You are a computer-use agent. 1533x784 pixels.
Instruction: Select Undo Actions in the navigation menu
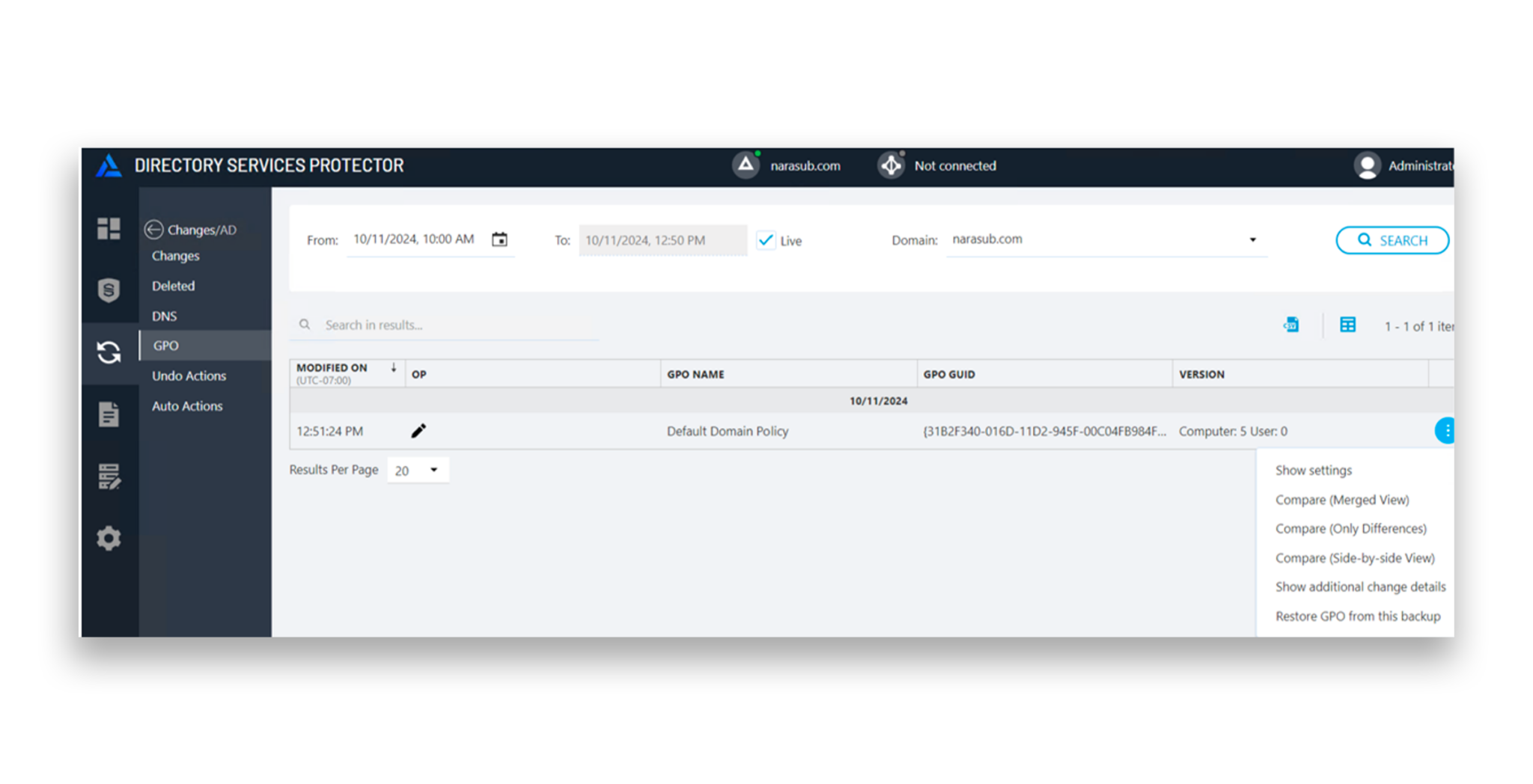[188, 376]
